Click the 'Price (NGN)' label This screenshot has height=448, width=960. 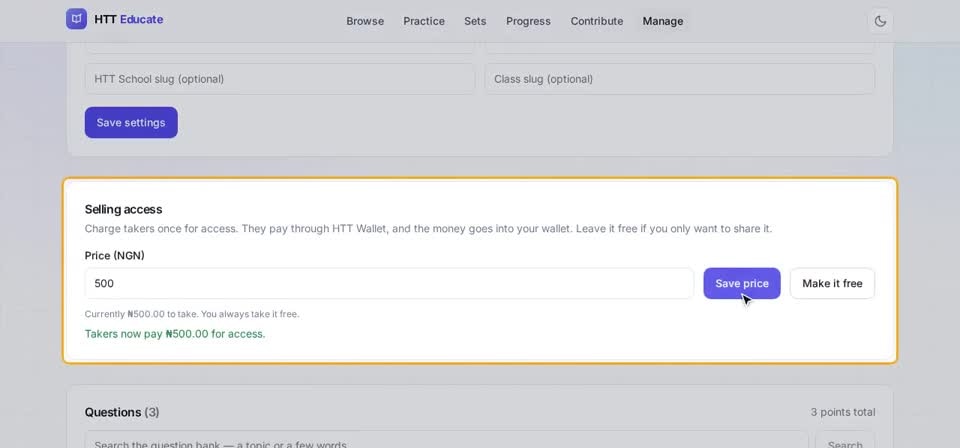point(114,256)
